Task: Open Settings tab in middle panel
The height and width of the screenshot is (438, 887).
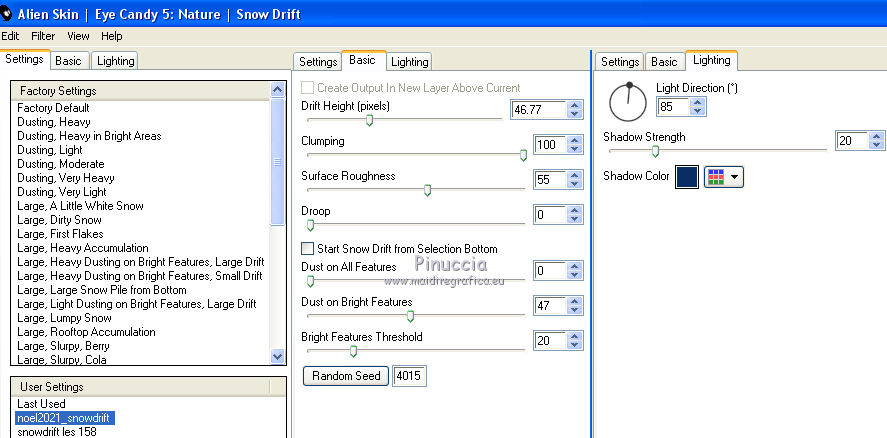Action: [x=318, y=62]
